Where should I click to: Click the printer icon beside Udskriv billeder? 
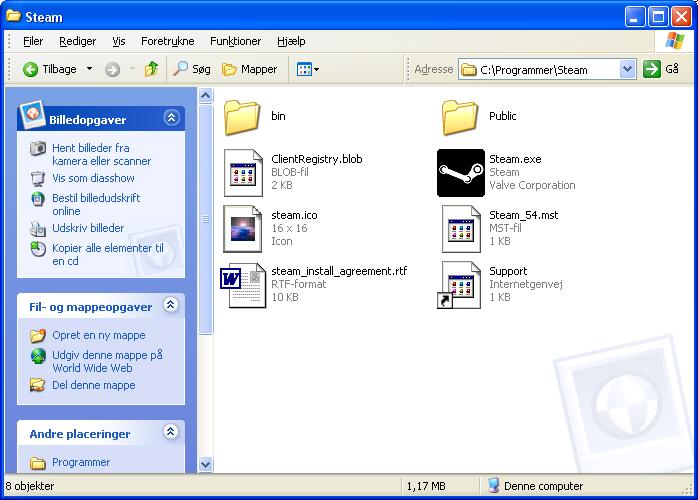point(38,228)
